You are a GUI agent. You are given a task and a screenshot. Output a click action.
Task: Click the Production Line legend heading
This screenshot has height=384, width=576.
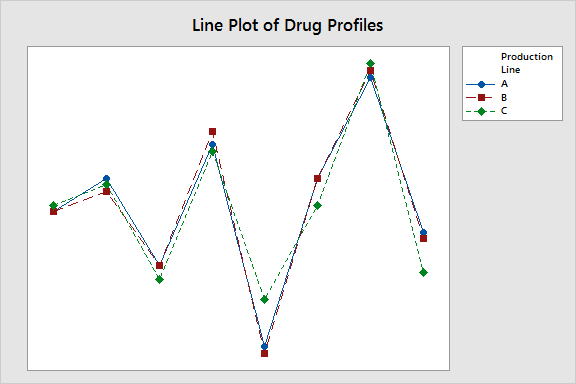pyautogui.click(x=527, y=63)
